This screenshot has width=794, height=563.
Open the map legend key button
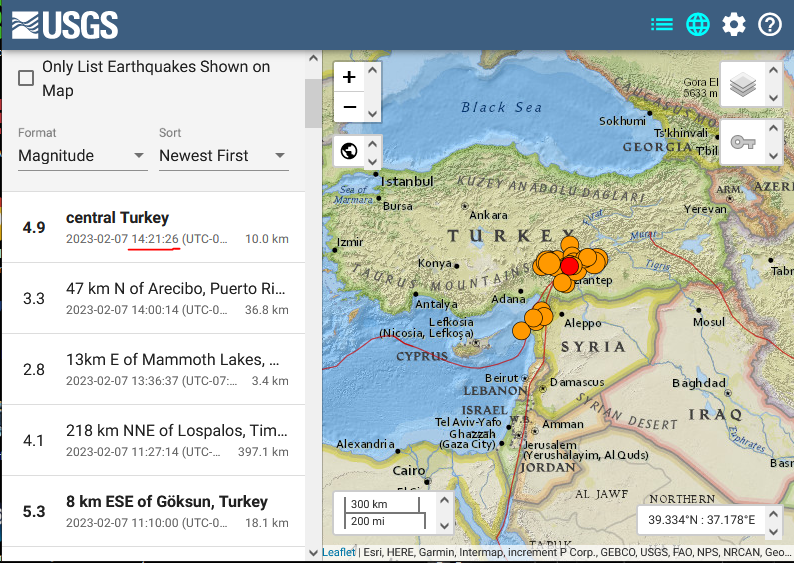coord(742,142)
